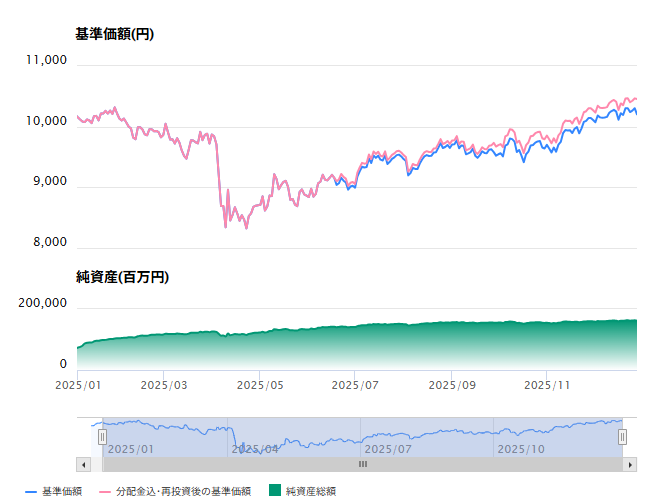Image resolution: width=658 pixels, height=503 pixels.
Task: Click the left navigator range handle
Action: click(x=102, y=437)
